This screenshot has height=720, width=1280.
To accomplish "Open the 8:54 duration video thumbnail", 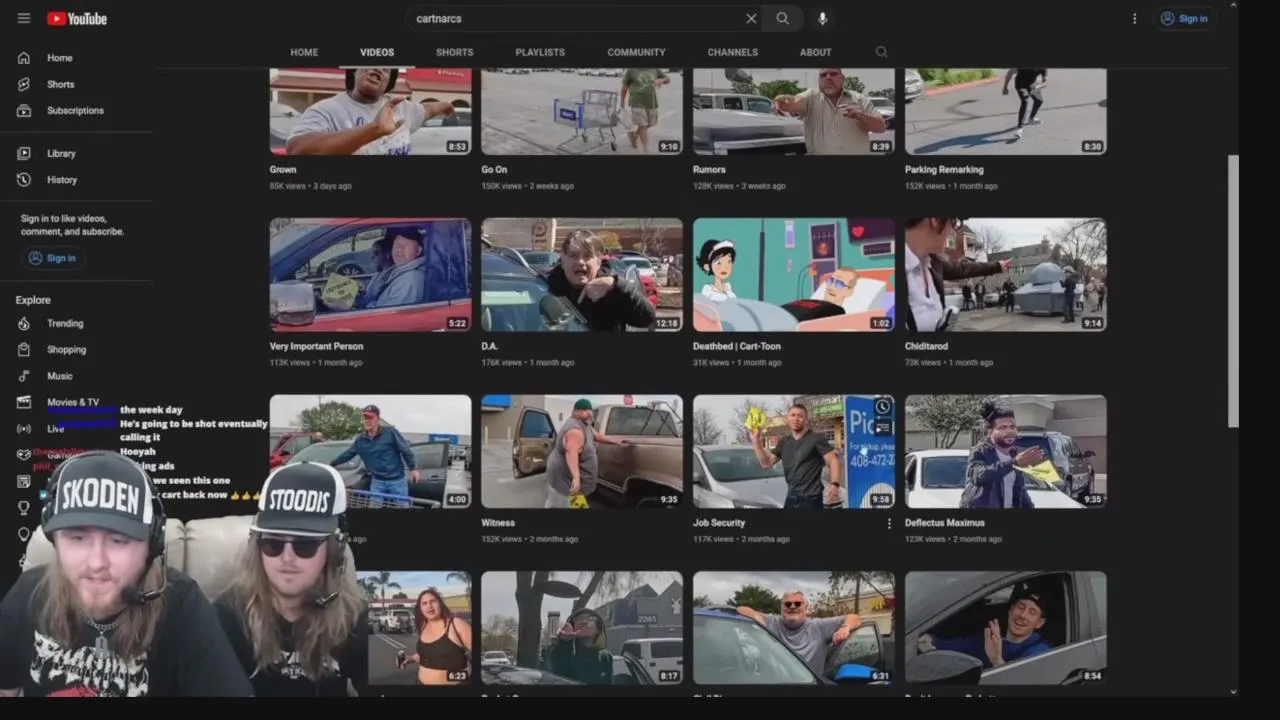I will tap(1006, 628).
